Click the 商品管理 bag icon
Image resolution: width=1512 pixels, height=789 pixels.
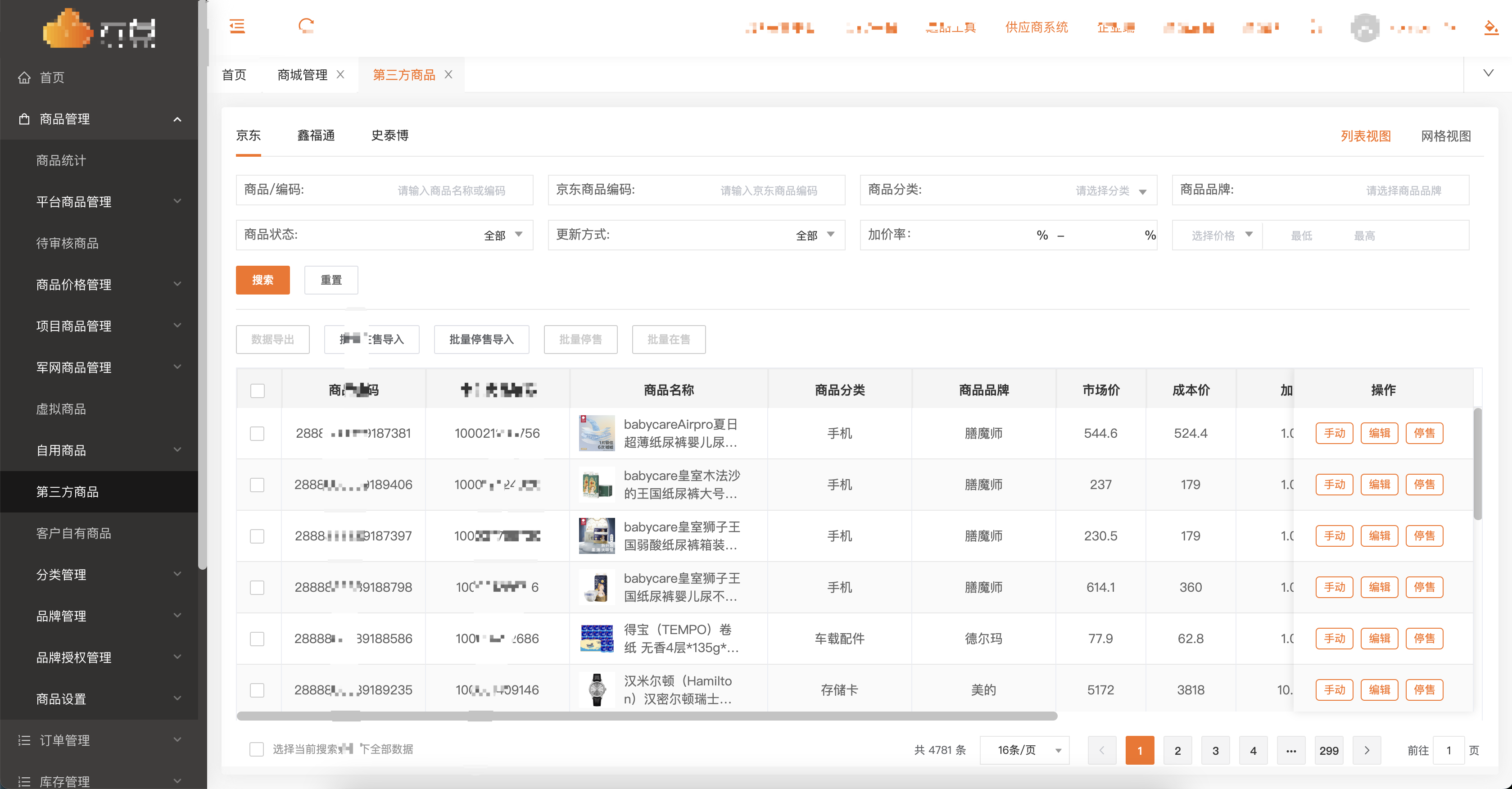click(24, 119)
